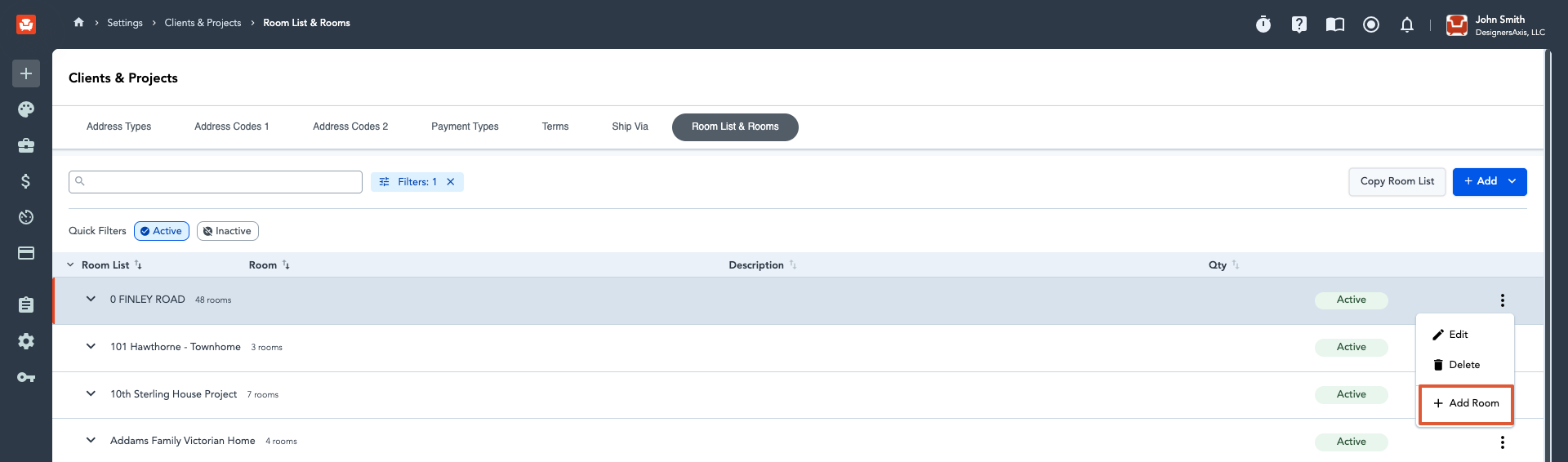This screenshot has height=462, width=1568.
Task: Expand the 0 FINLEY ROAD room list
Action: click(x=91, y=300)
